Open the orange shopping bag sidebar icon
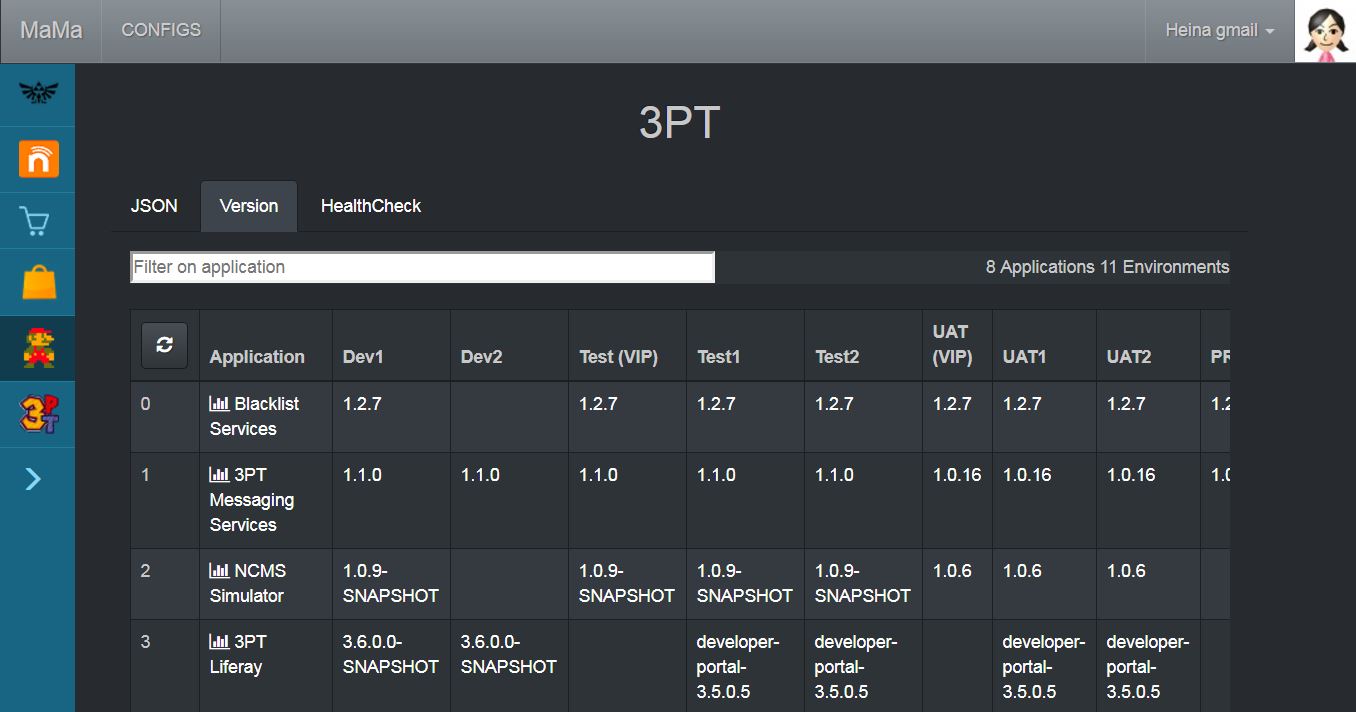The image size is (1356, 712). [x=37, y=282]
